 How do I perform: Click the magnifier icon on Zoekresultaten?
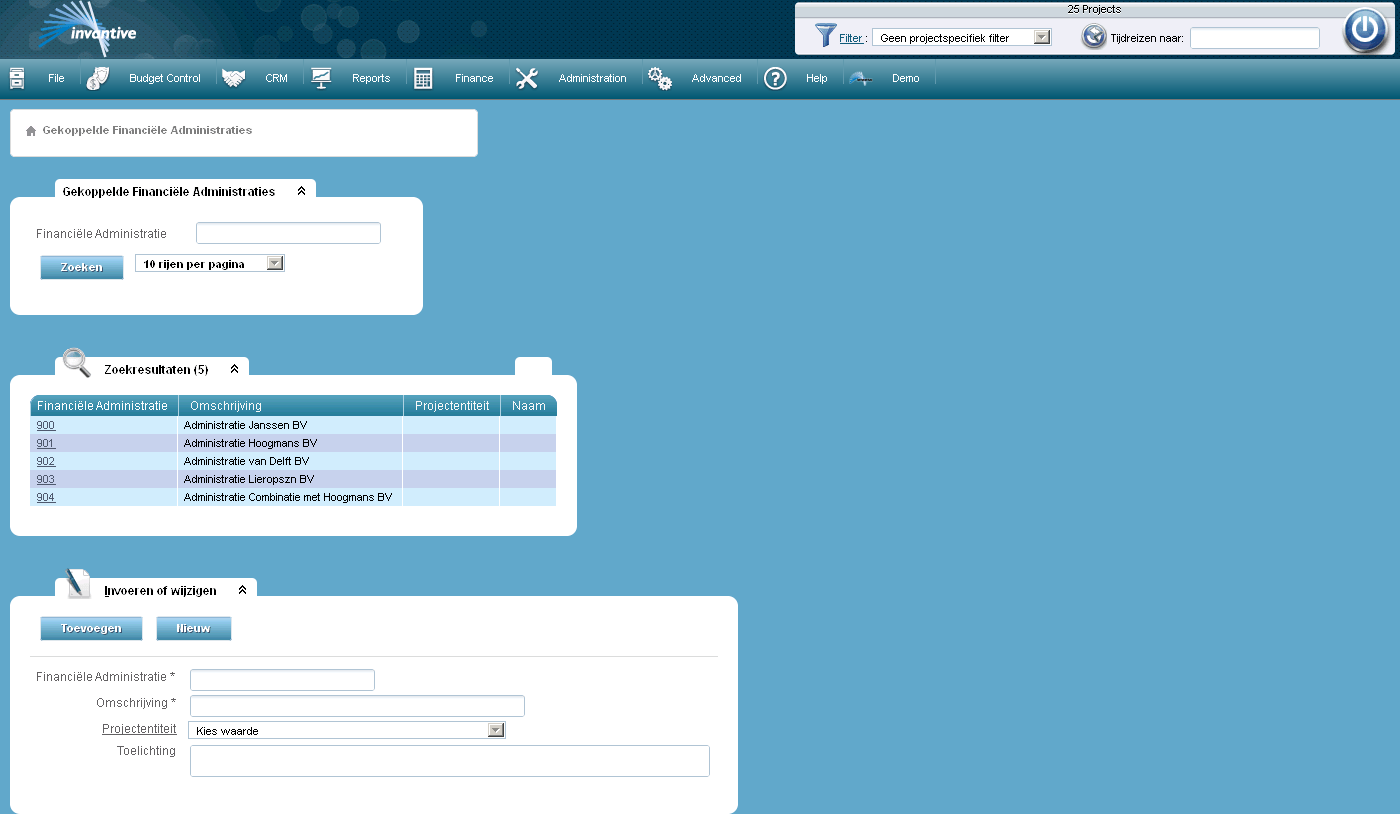coord(77,362)
